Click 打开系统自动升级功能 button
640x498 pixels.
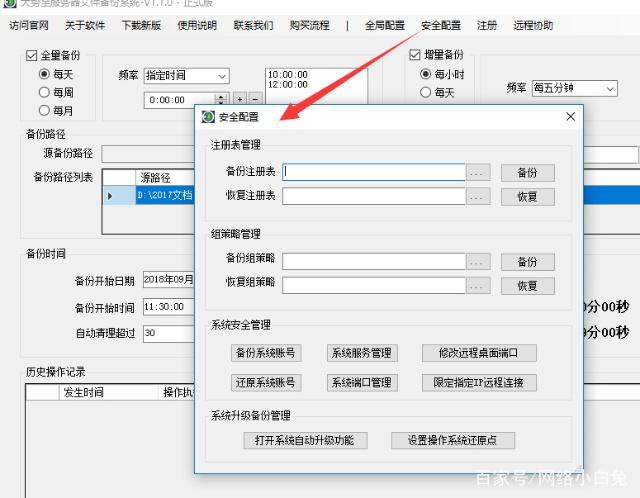click(x=305, y=440)
